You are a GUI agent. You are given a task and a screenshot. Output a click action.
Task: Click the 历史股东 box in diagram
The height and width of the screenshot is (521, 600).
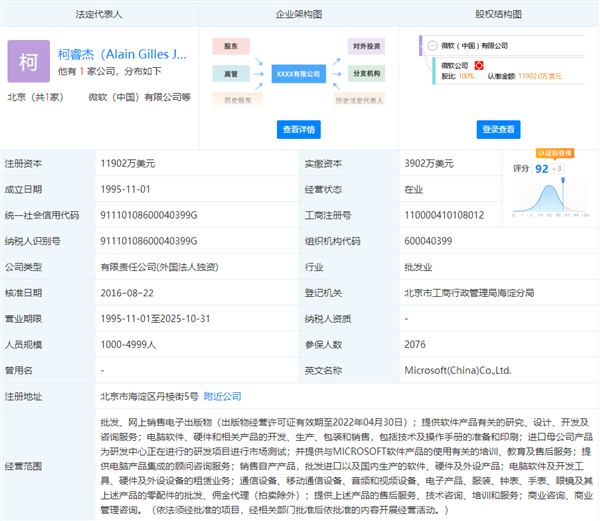[238, 100]
